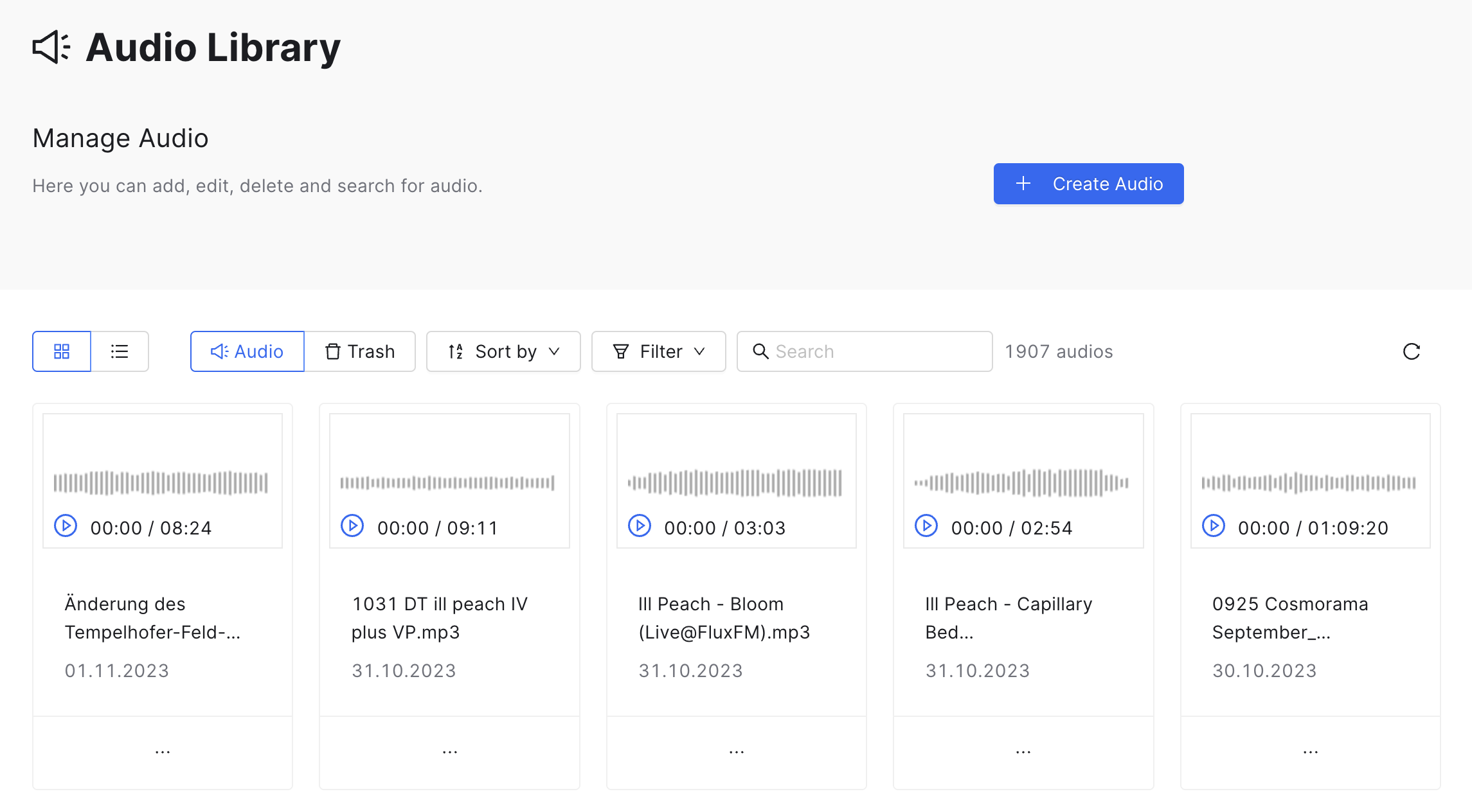Select the Audio tab

pos(247,351)
